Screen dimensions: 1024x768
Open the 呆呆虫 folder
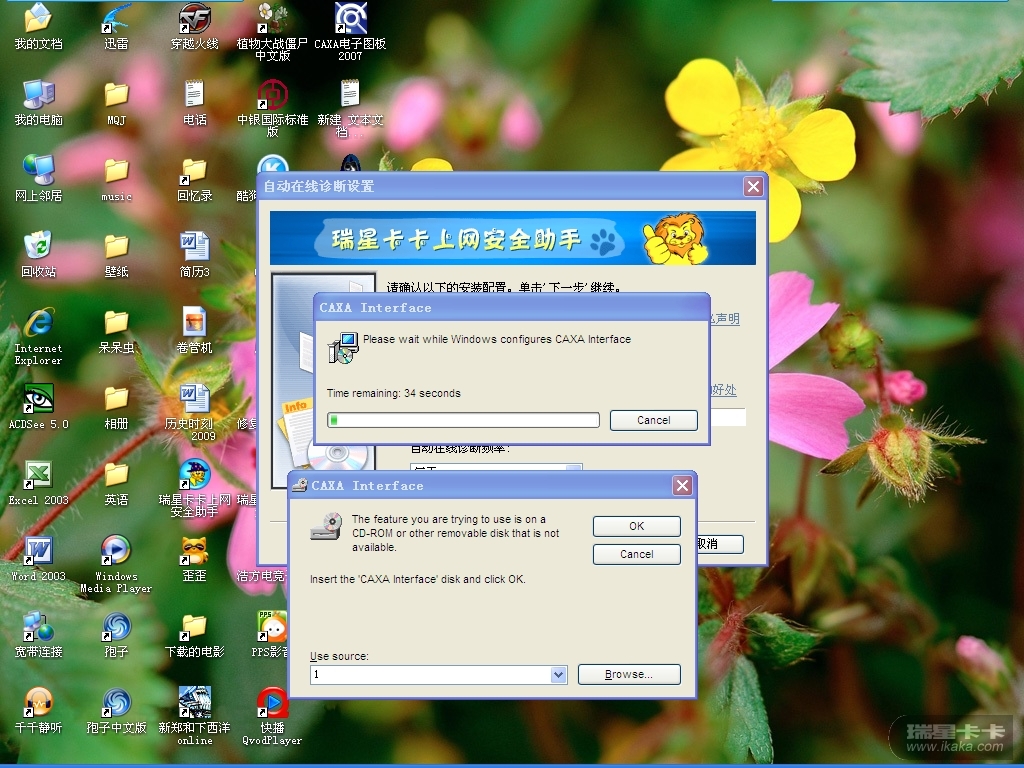pos(116,330)
